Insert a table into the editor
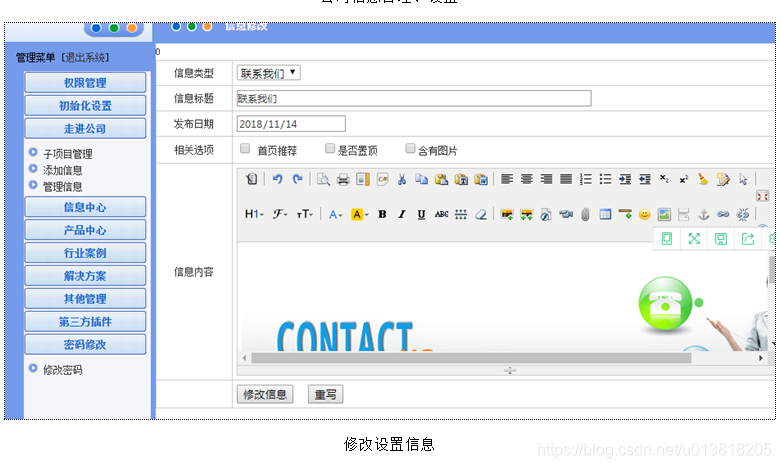This screenshot has height=468, width=781. (605, 215)
